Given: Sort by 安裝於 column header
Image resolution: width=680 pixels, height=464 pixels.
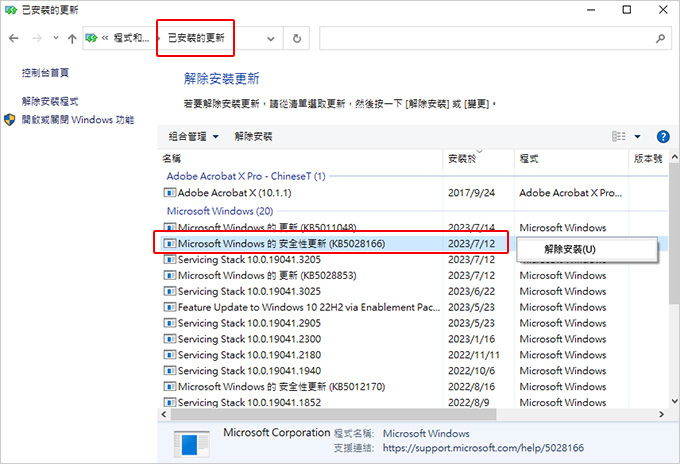Looking at the screenshot, I should tap(462, 159).
